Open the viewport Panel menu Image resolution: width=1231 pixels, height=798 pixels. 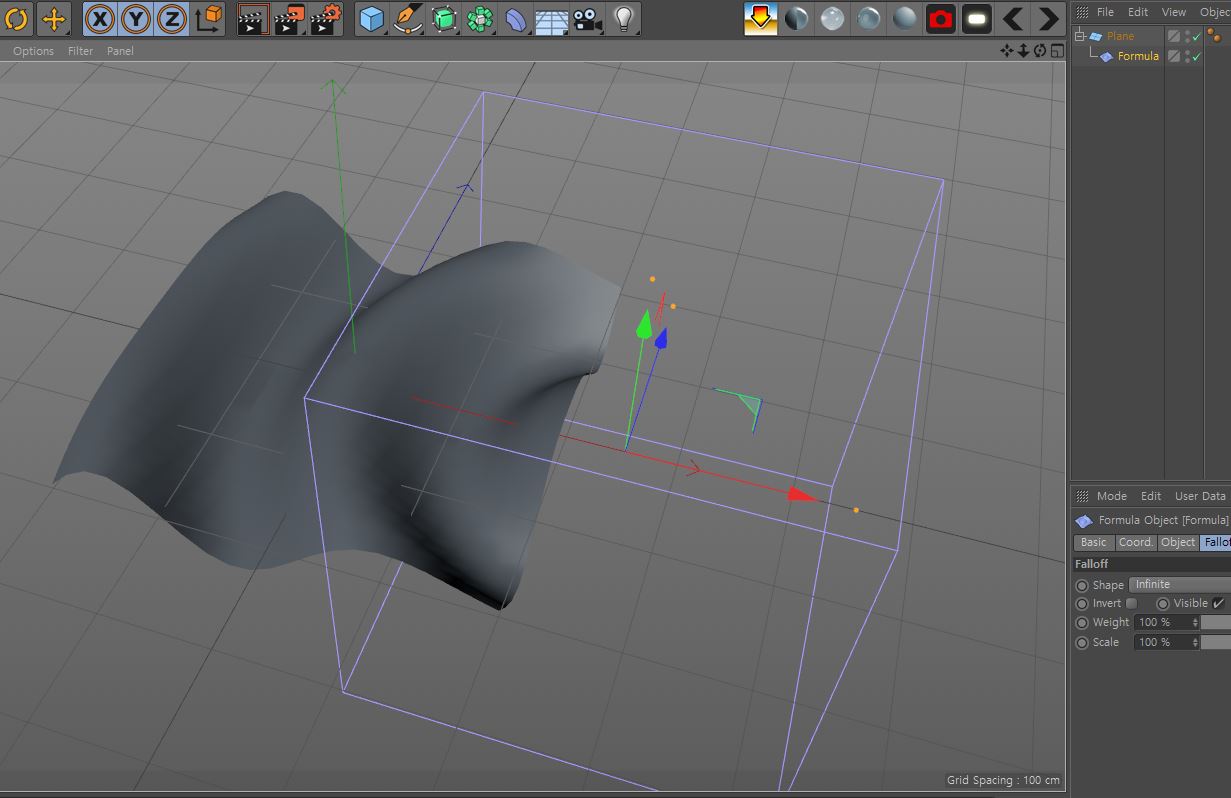coord(120,51)
